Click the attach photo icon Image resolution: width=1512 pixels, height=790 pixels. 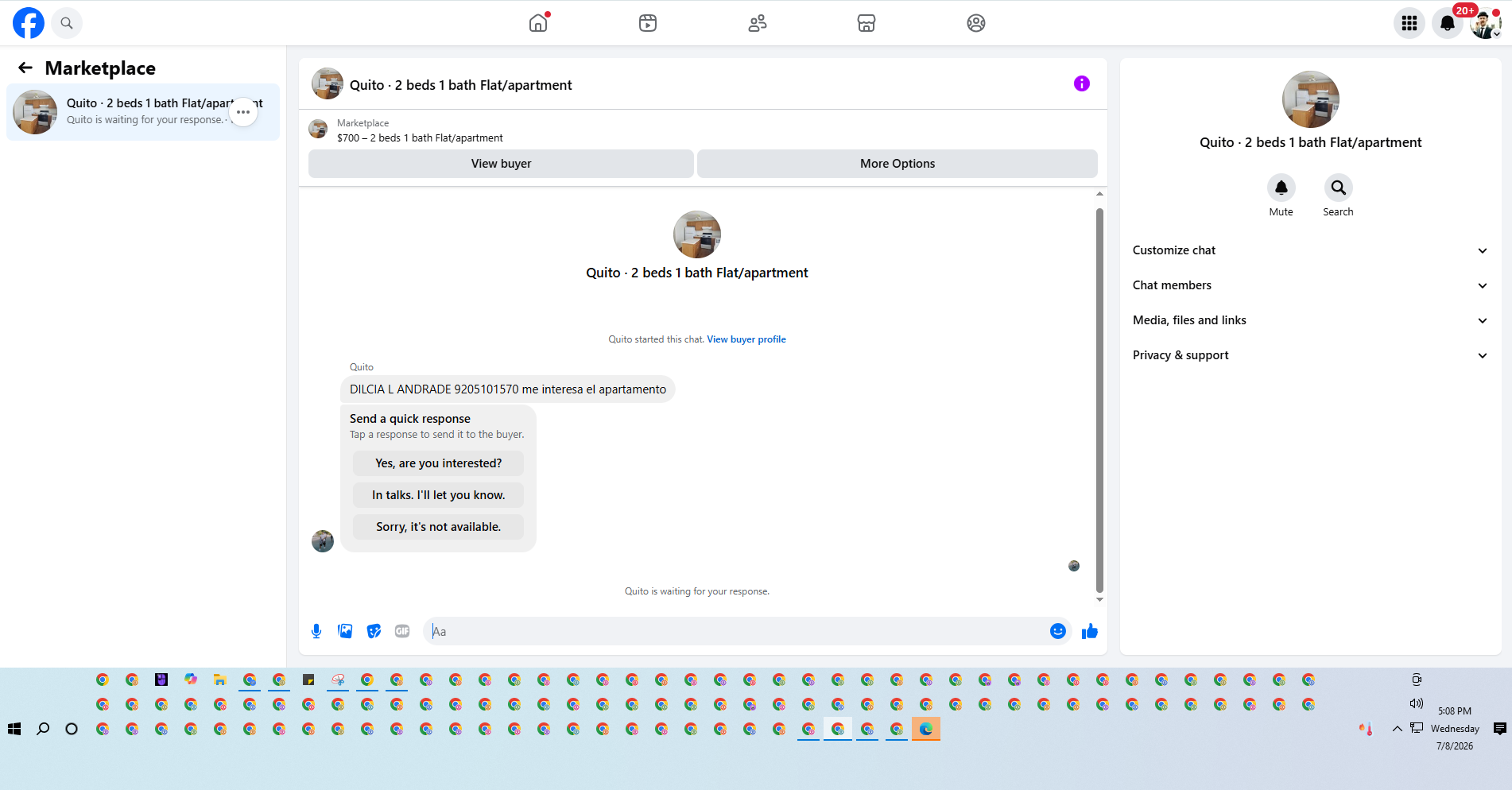pyautogui.click(x=345, y=631)
